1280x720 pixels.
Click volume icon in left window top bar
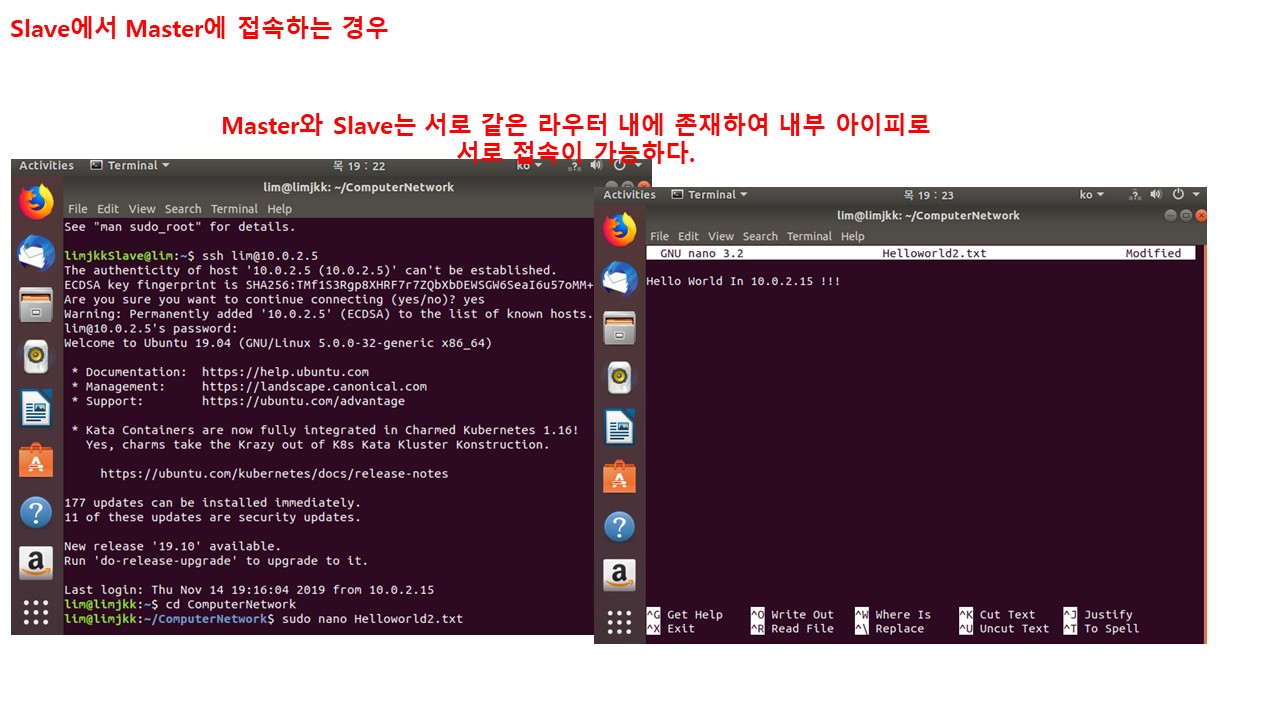(598, 166)
